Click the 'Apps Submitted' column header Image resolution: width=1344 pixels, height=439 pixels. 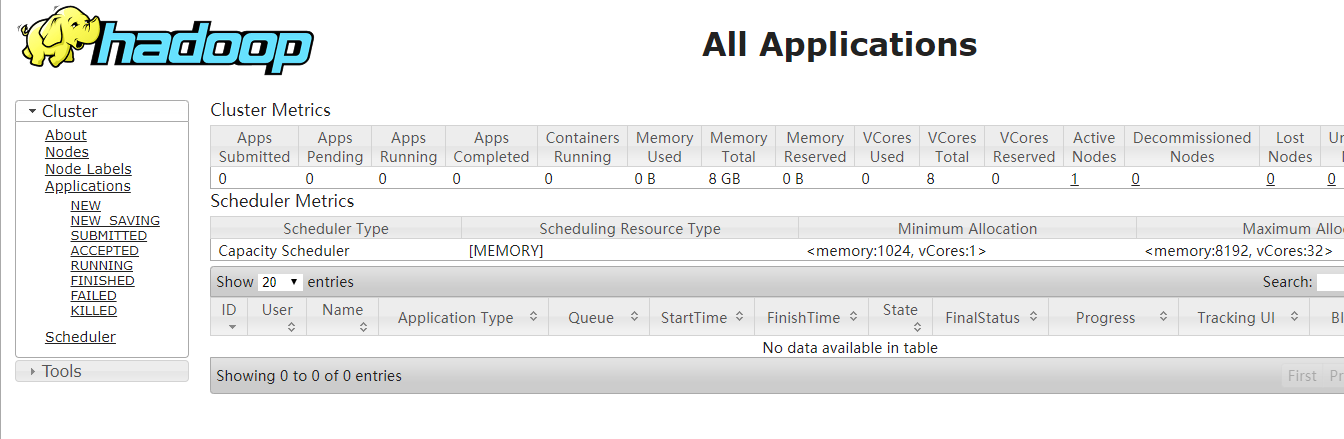[254, 147]
